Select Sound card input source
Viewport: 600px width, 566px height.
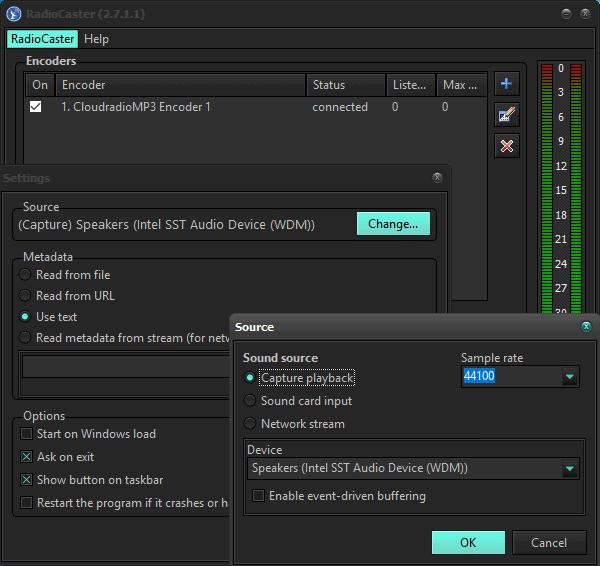pyautogui.click(x=251, y=401)
